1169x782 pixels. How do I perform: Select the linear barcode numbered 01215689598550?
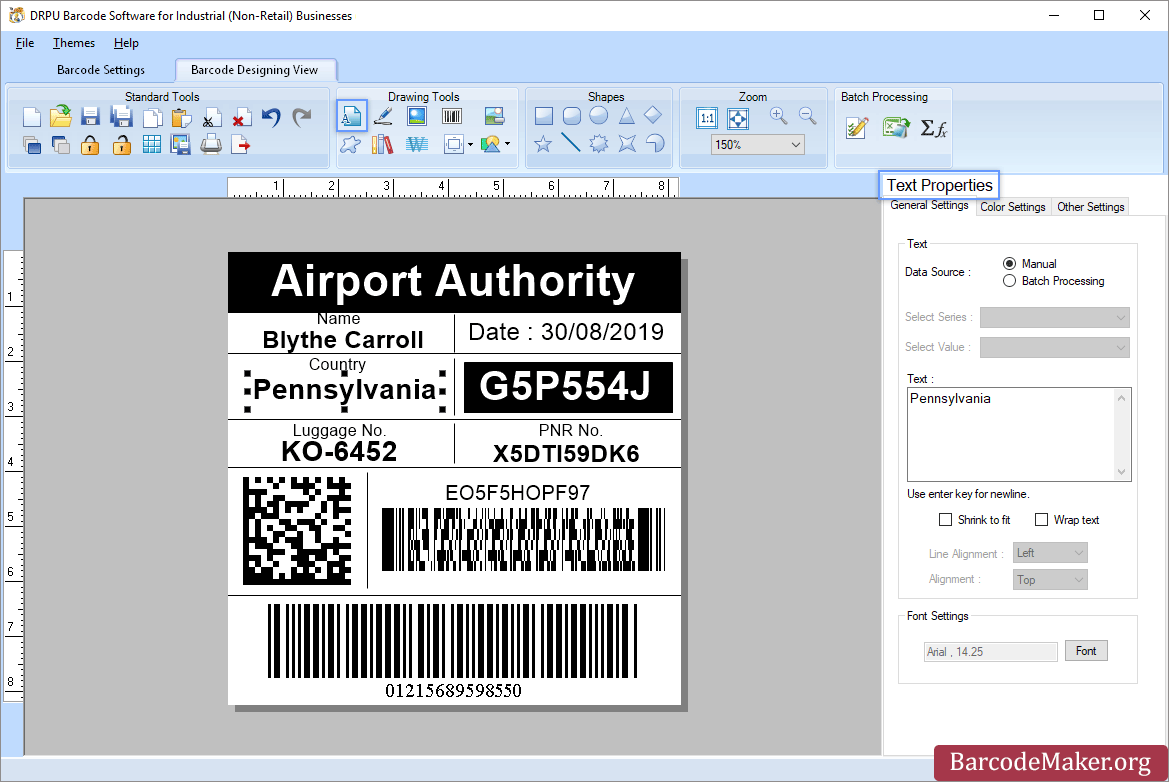pos(453,641)
